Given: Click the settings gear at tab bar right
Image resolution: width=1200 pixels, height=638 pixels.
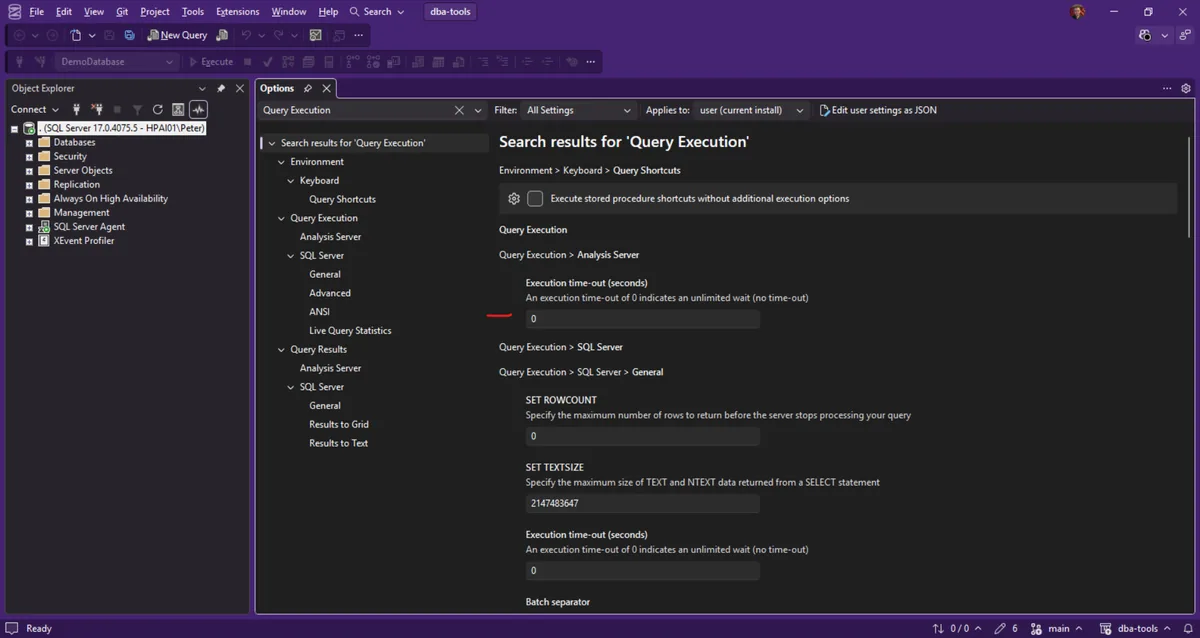Looking at the screenshot, I should coord(1186,88).
